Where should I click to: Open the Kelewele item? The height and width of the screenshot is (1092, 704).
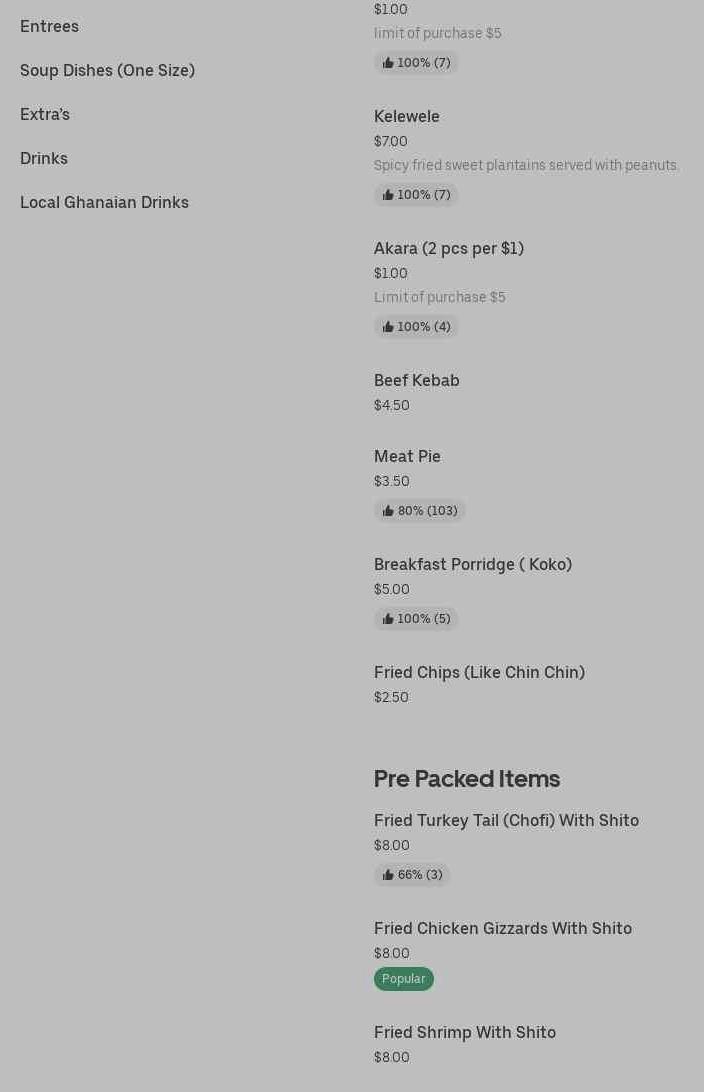click(x=406, y=116)
